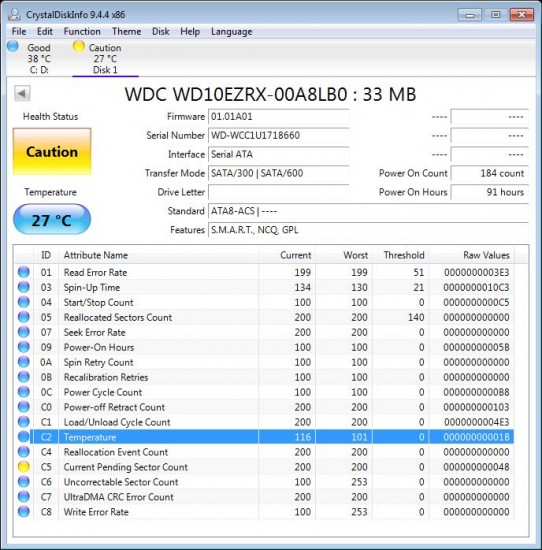Go to previous disk with arrow button

(x=22, y=94)
